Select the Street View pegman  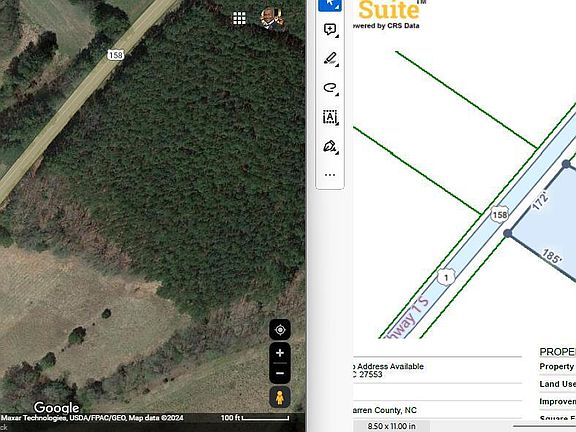click(280, 397)
